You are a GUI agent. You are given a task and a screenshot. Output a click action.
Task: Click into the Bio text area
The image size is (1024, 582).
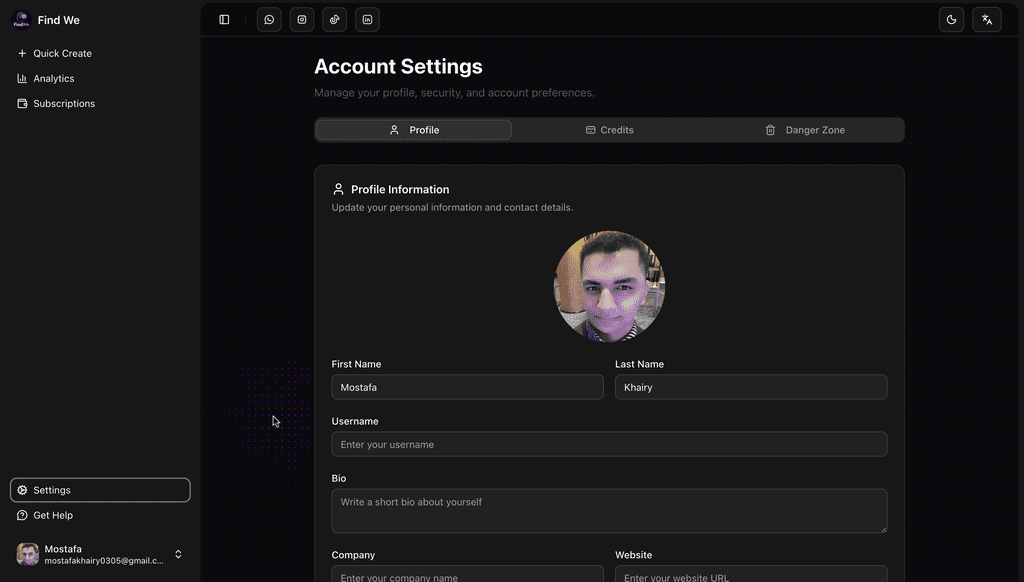pos(609,510)
